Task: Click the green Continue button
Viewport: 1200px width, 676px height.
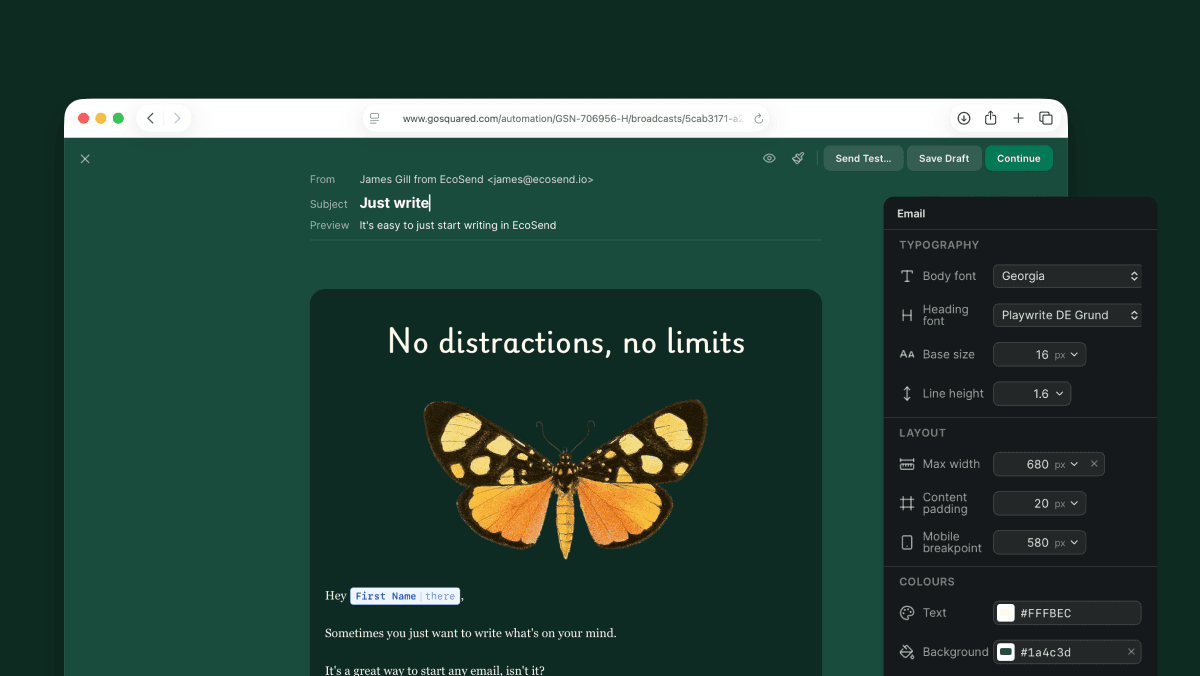Action: (x=1019, y=158)
